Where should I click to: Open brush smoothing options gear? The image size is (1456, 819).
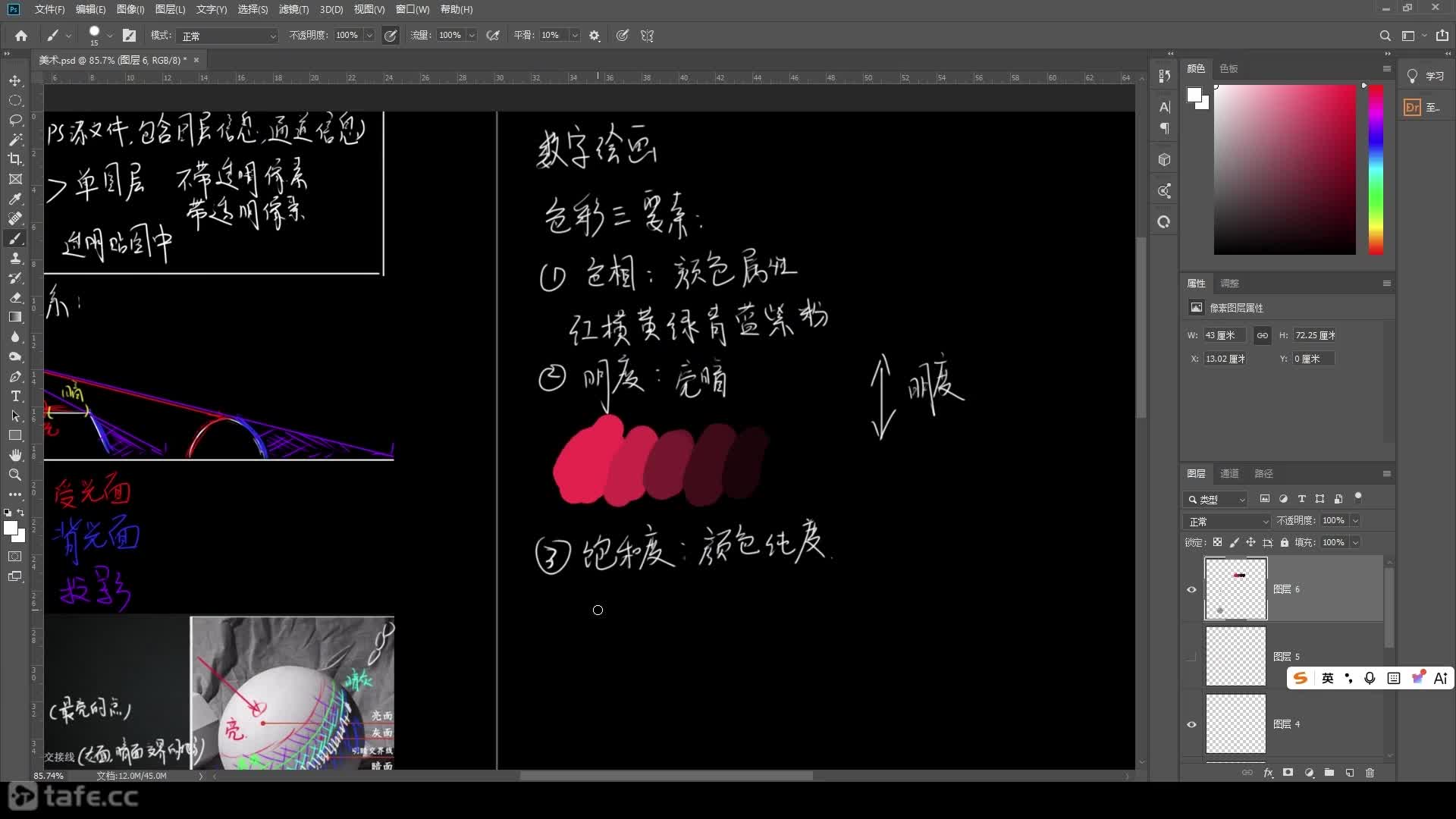[595, 36]
